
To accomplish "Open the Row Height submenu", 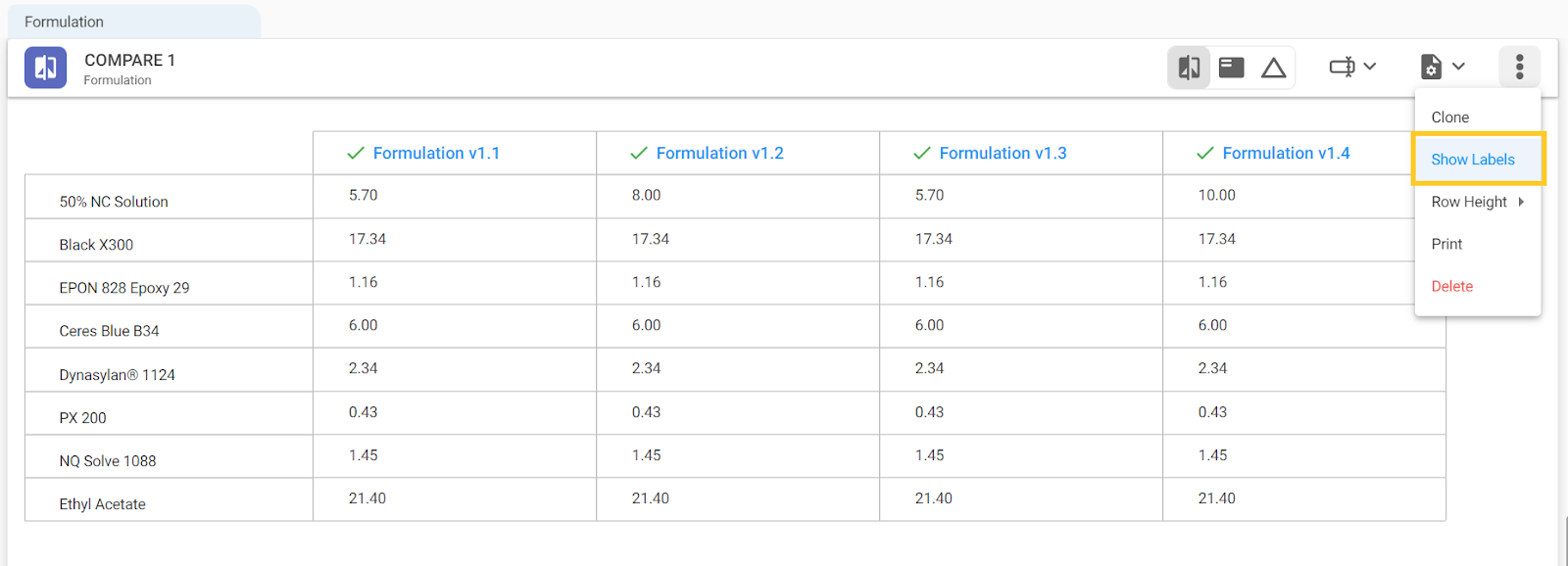I will [x=1478, y=202].
